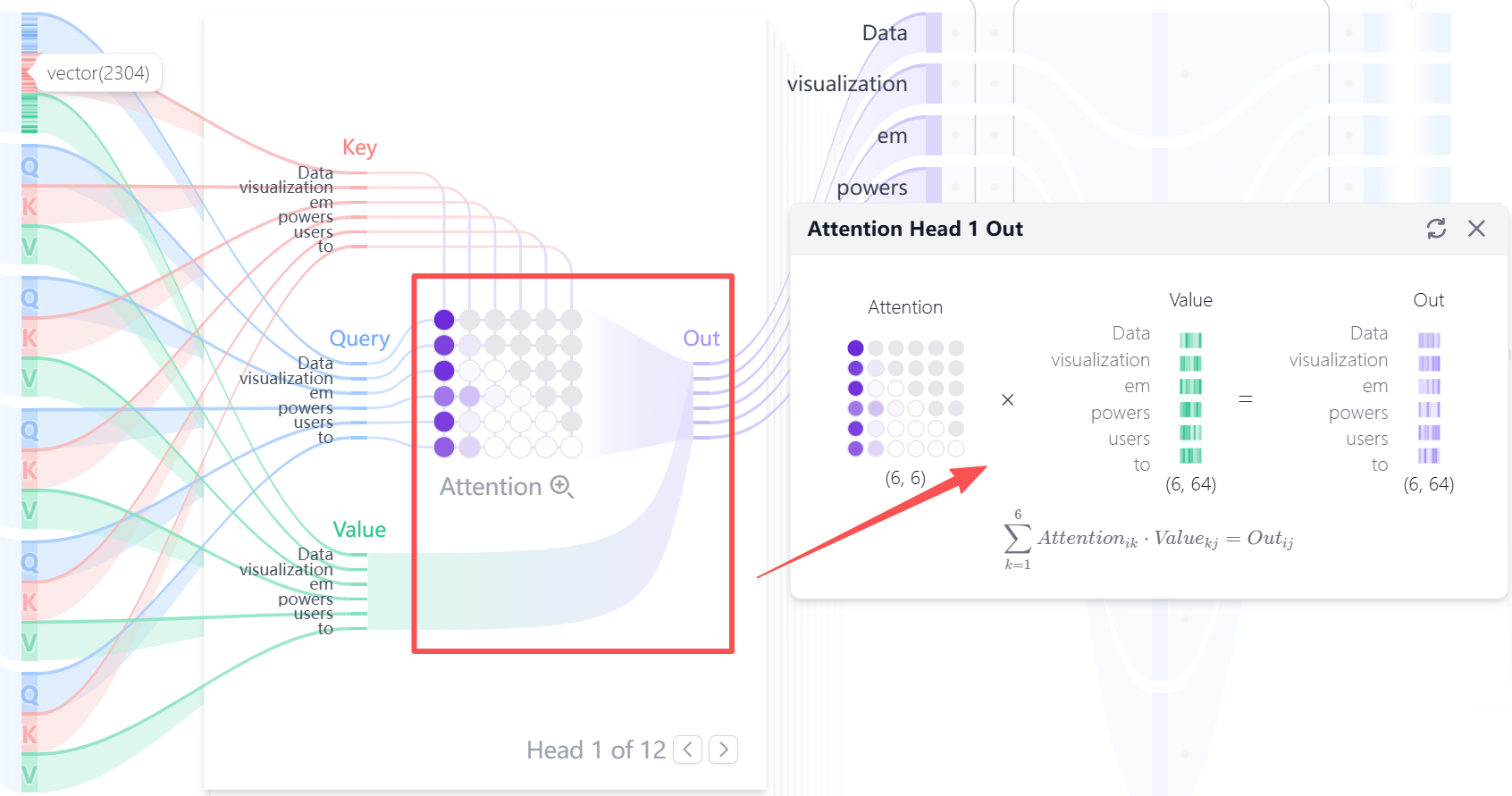The width and height of the screenshot is (1512, 796).
Task: Go to the next attention head
Action: [724, 750]
